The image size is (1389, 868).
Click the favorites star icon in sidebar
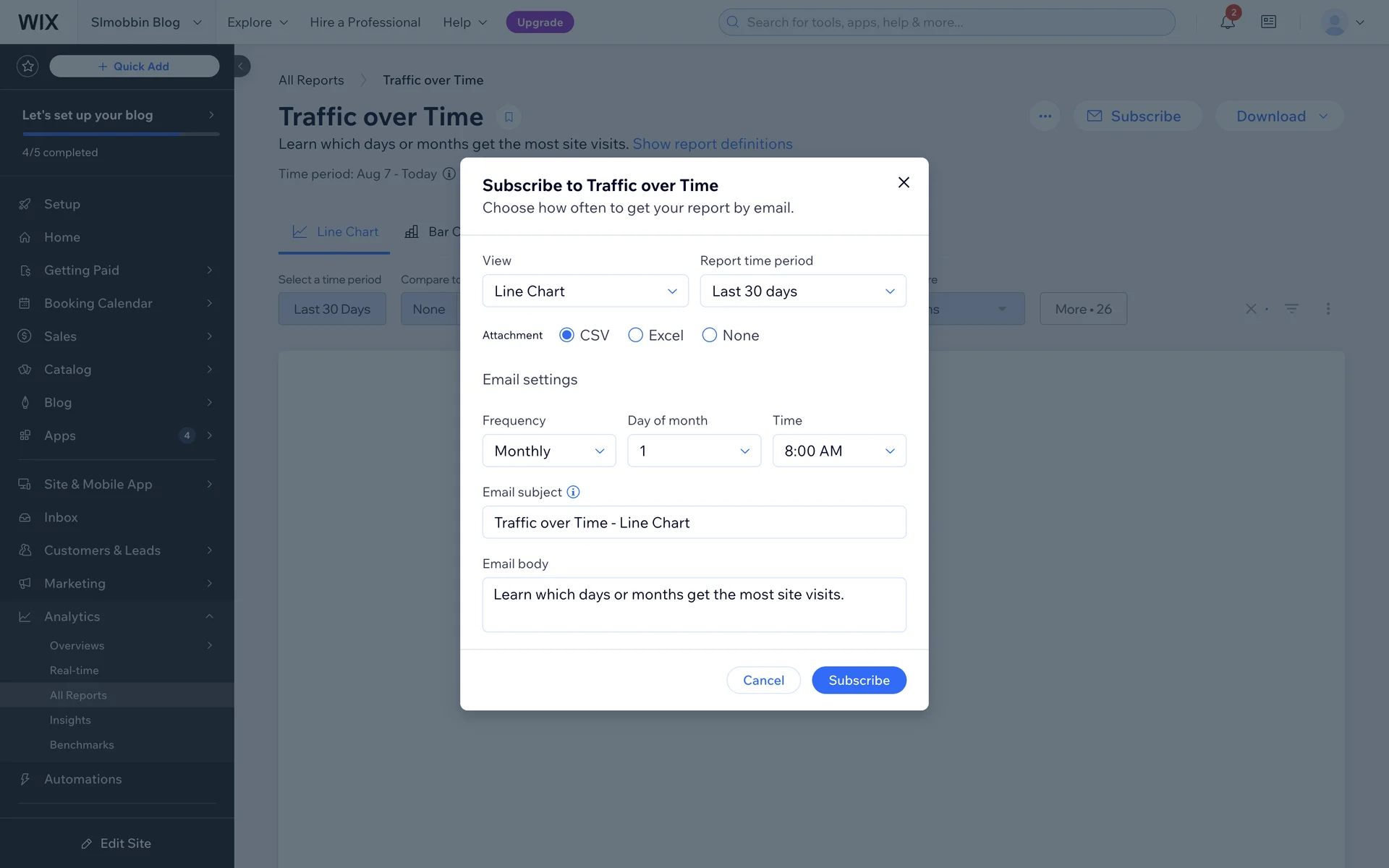coord(27,67)
